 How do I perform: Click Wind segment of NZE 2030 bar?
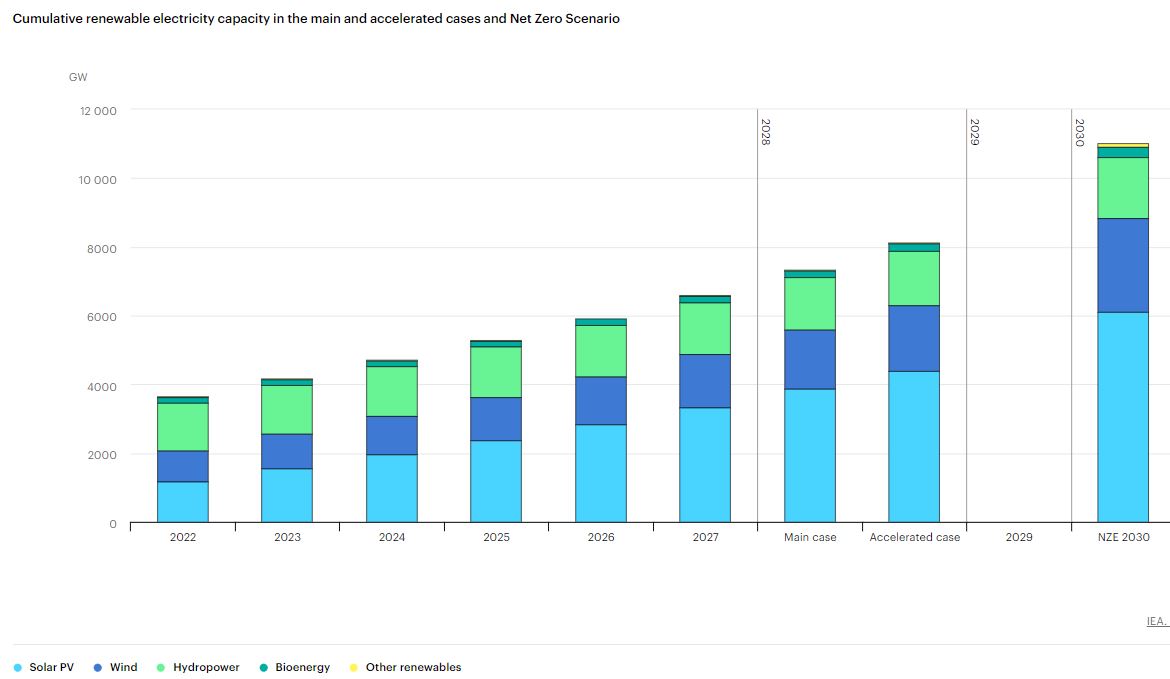tap(1122, 265)
